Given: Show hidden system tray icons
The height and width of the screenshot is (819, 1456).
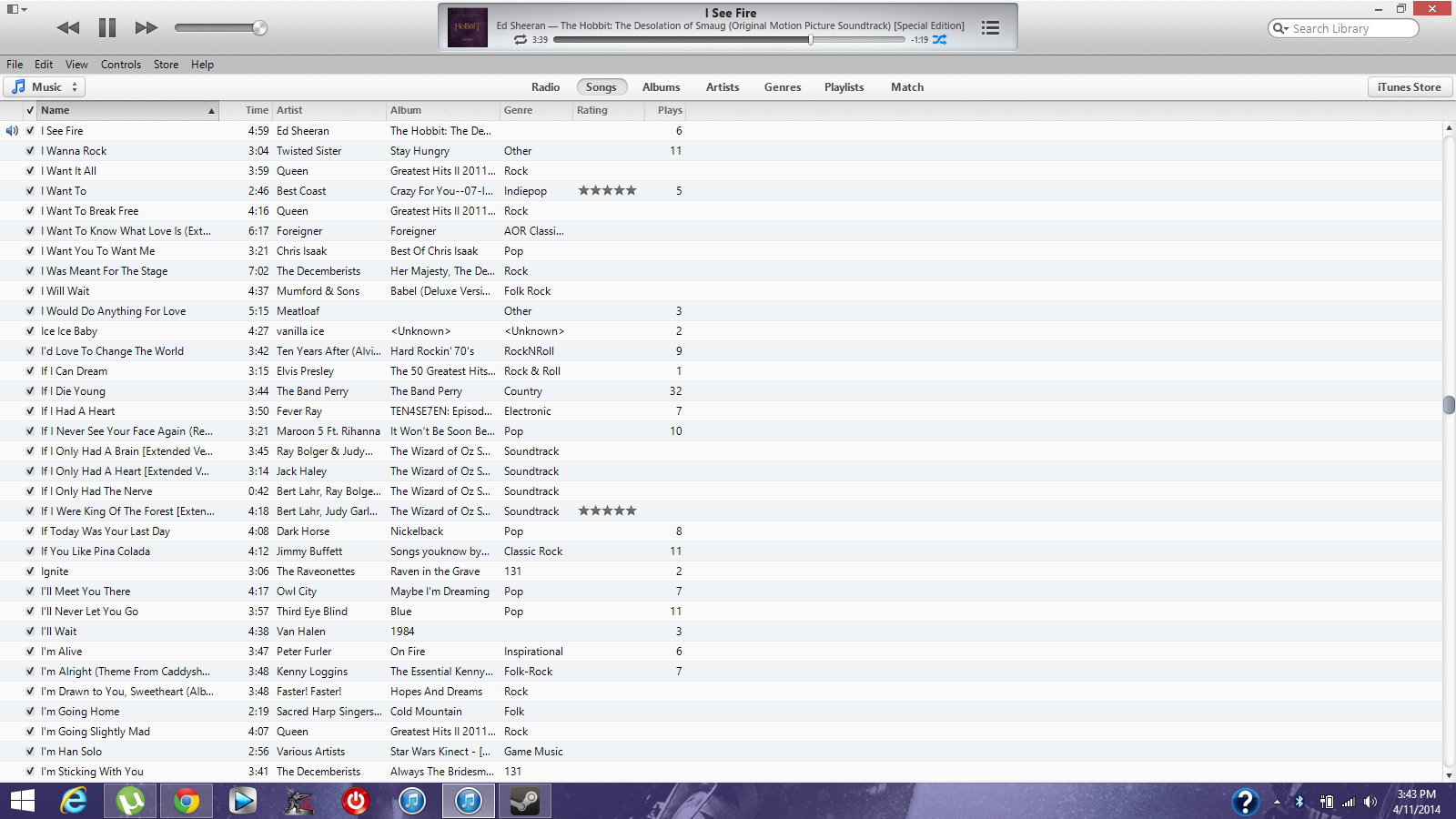Looking at the screenshot, I should point(1277,802).
